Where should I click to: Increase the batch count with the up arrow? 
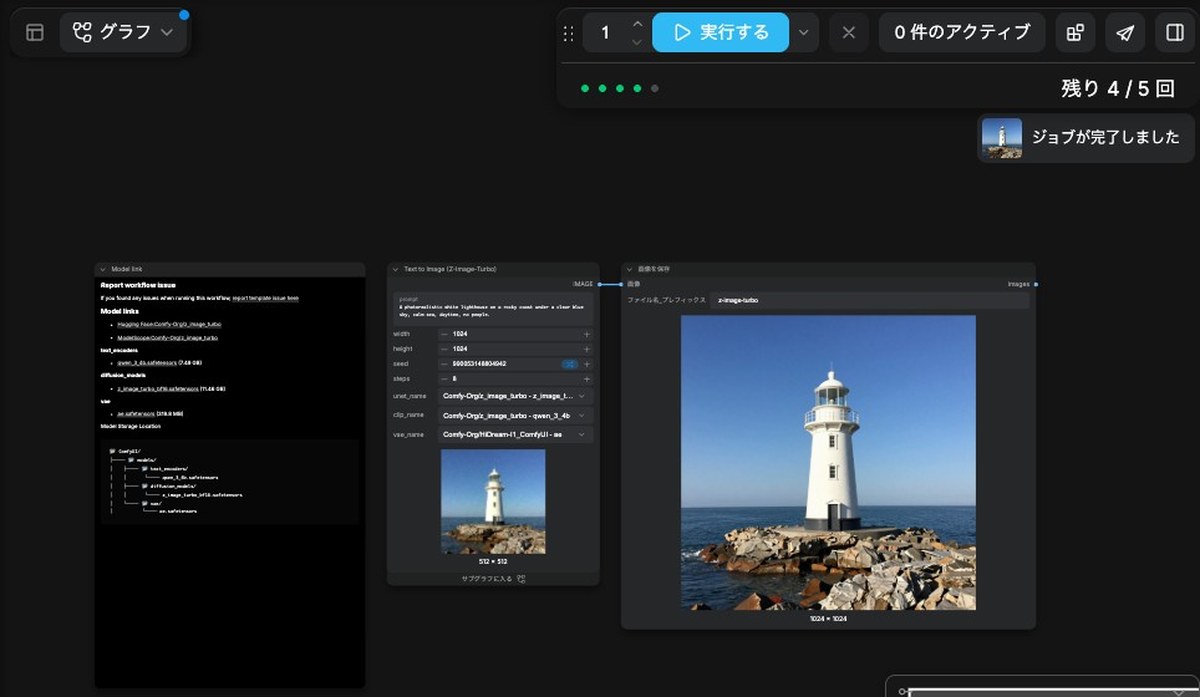[x=637, y=24]
